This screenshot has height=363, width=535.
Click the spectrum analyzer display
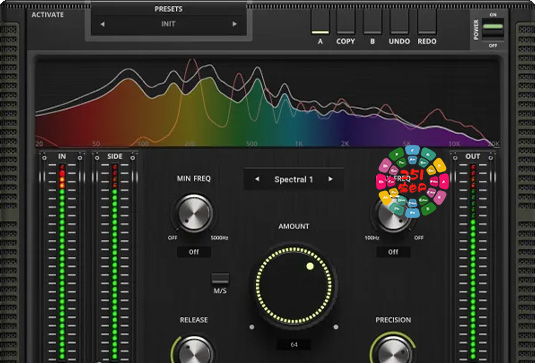pyautogui.click(x=268, y=103)
